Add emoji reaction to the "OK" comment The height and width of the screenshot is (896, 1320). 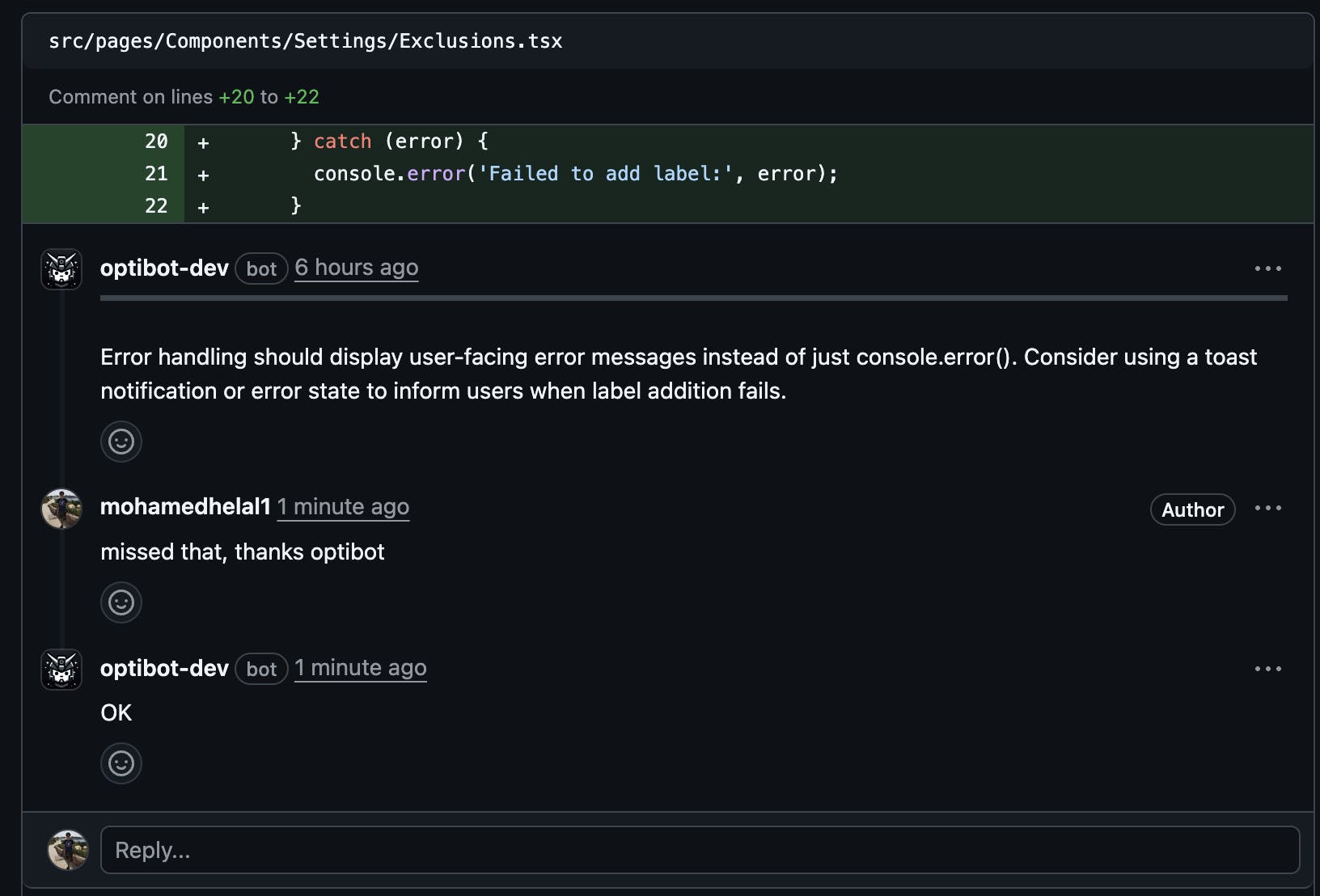point(121,763)
